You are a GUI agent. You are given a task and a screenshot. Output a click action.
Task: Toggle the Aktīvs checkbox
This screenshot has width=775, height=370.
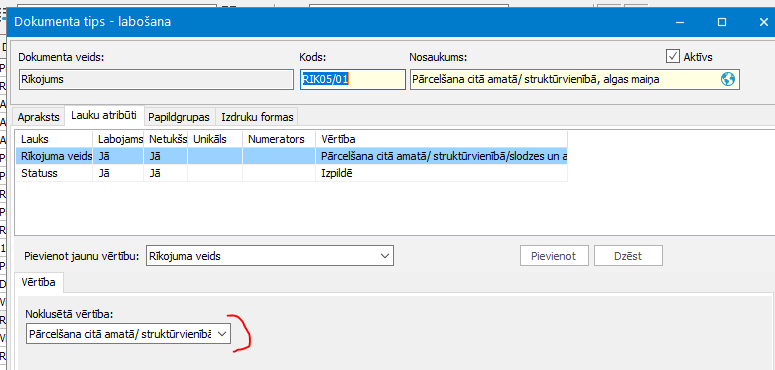(673, 57)
